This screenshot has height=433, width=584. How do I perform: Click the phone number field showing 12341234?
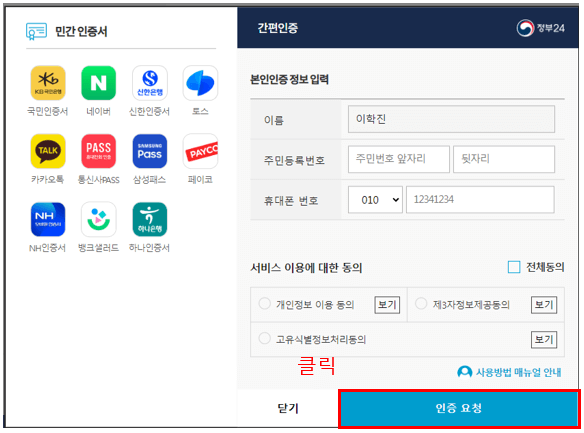click(x=480, y=200)
